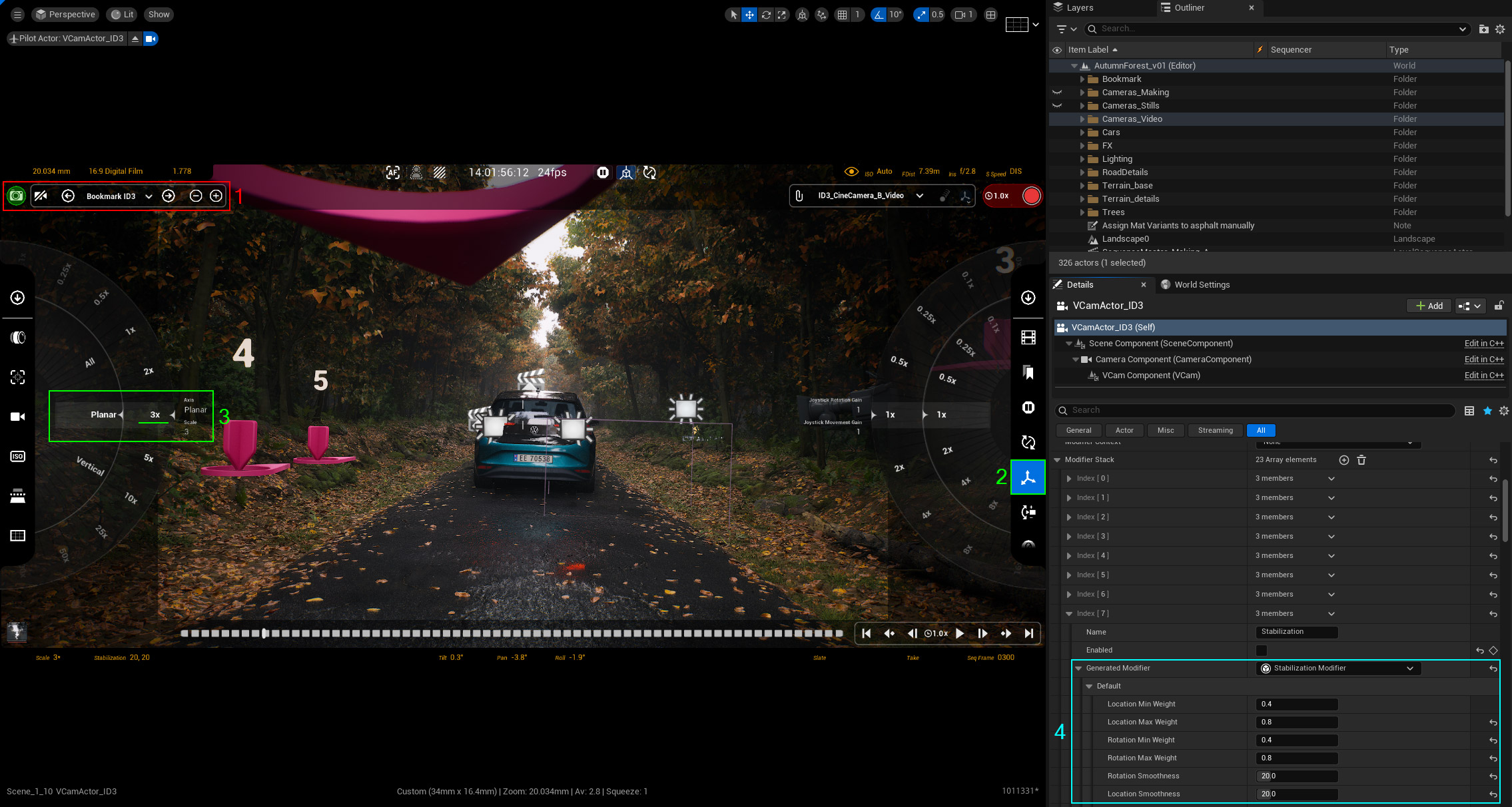
Task: Click the green camera snapshot icon
Action: click(x=16, y=196)
